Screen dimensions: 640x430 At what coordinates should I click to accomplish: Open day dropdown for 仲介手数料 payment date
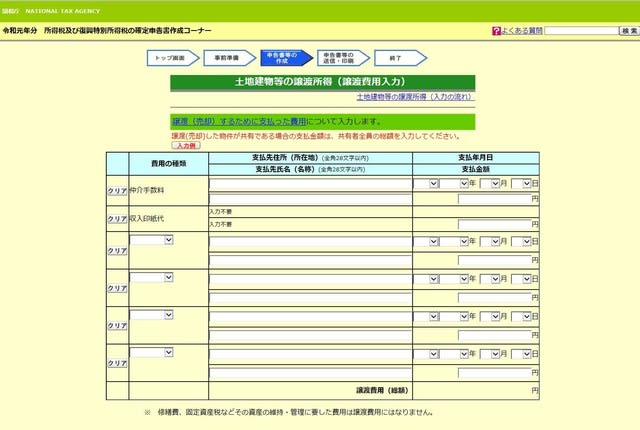pos(521,184)
